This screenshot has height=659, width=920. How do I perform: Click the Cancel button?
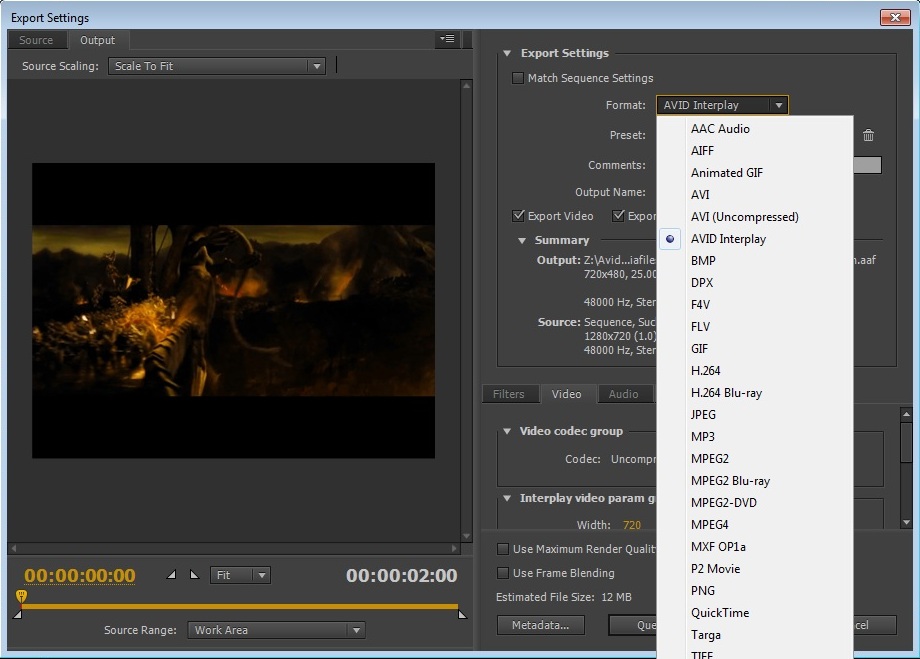coord(874,626)
